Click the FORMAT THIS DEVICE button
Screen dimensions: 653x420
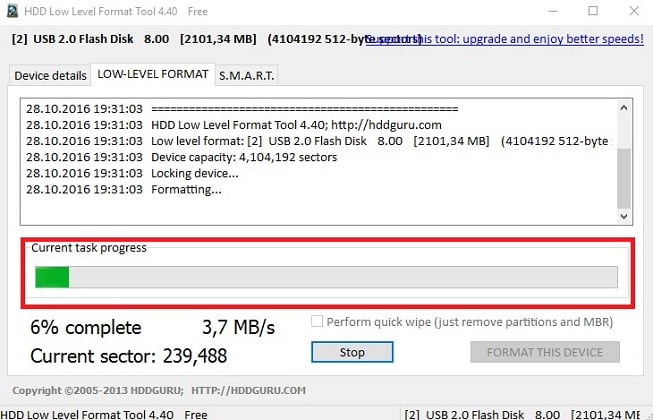coord(545,352)
